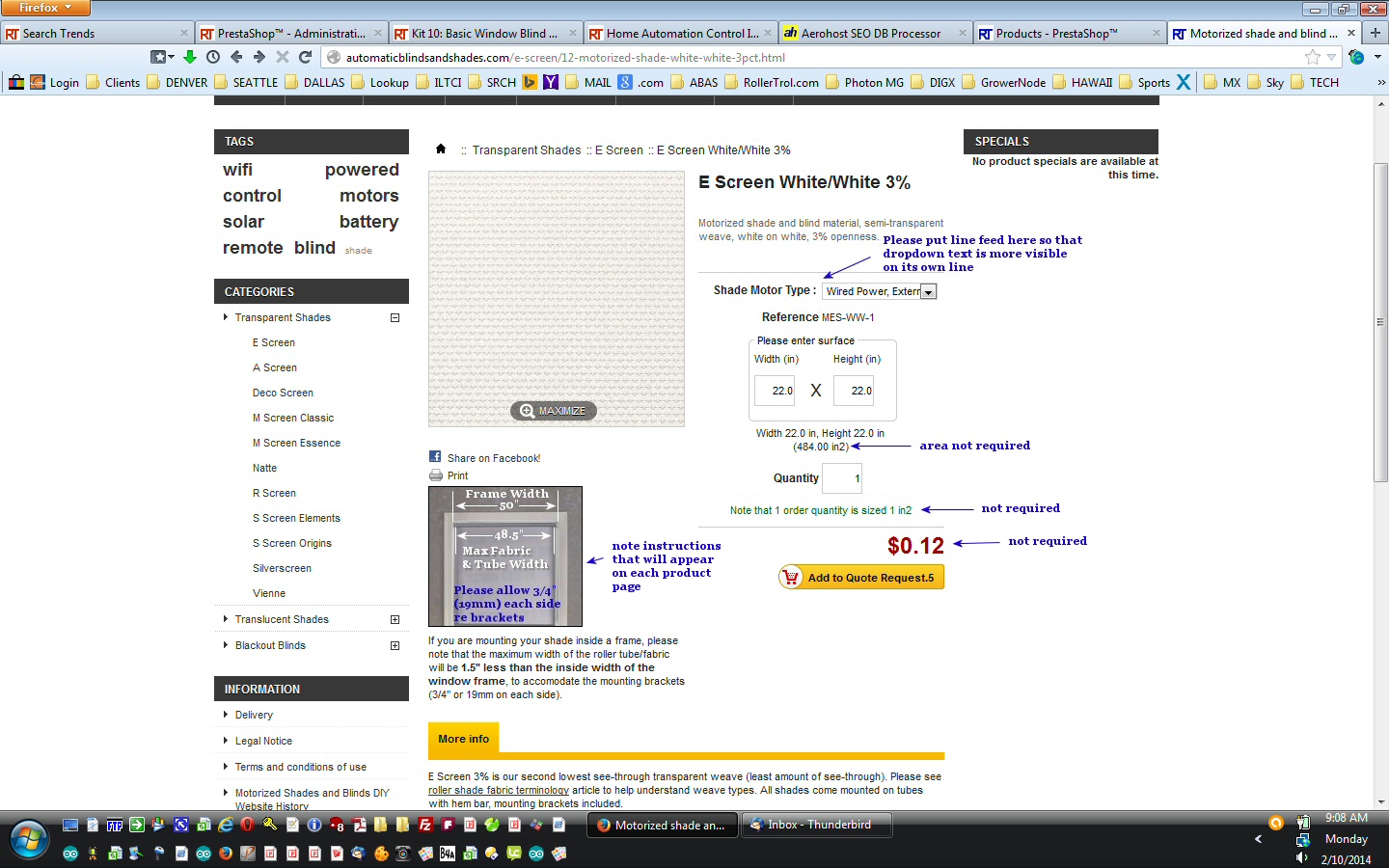The image size is (1389, 868).
Task: Go back using the browser back arrow
Action: coord(236,57)
